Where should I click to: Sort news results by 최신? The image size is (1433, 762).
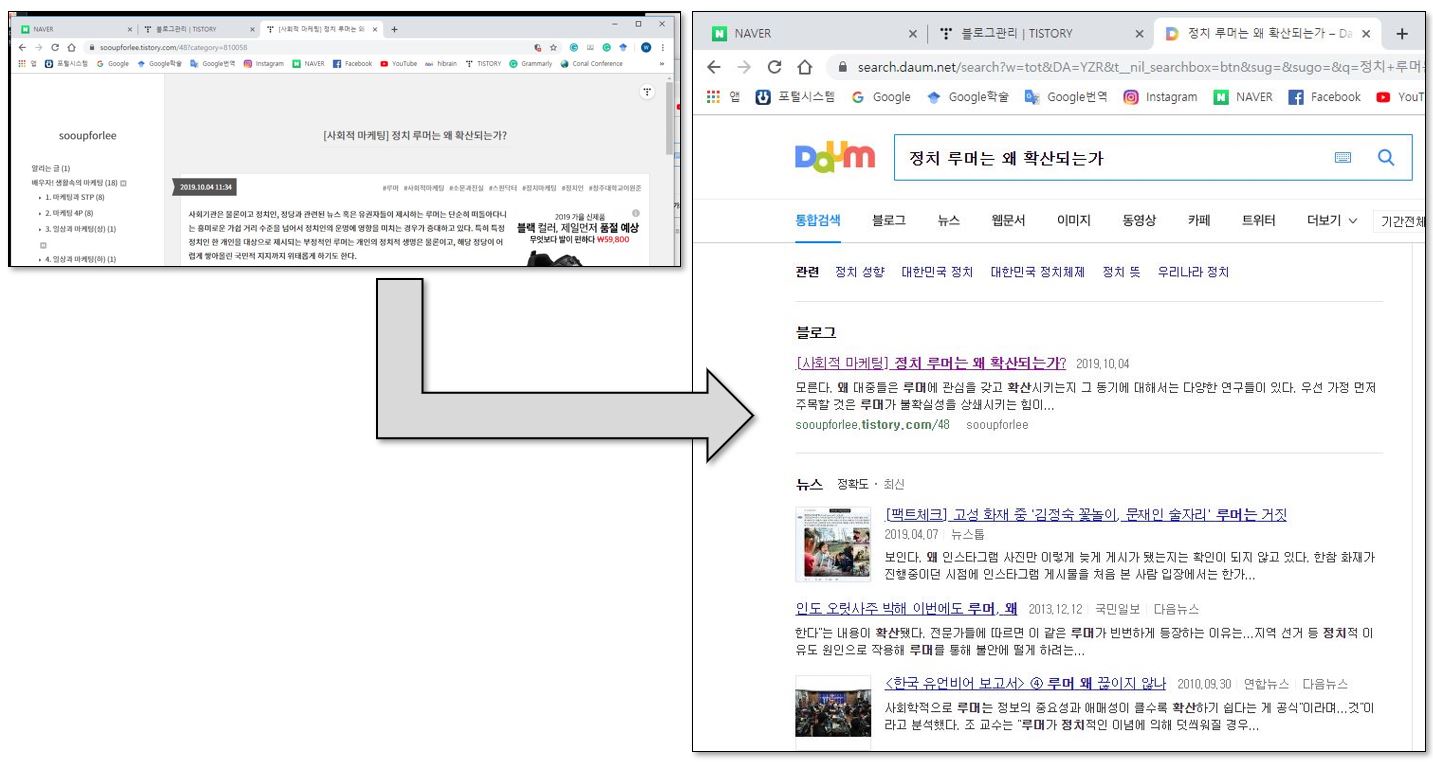(894, 484)
